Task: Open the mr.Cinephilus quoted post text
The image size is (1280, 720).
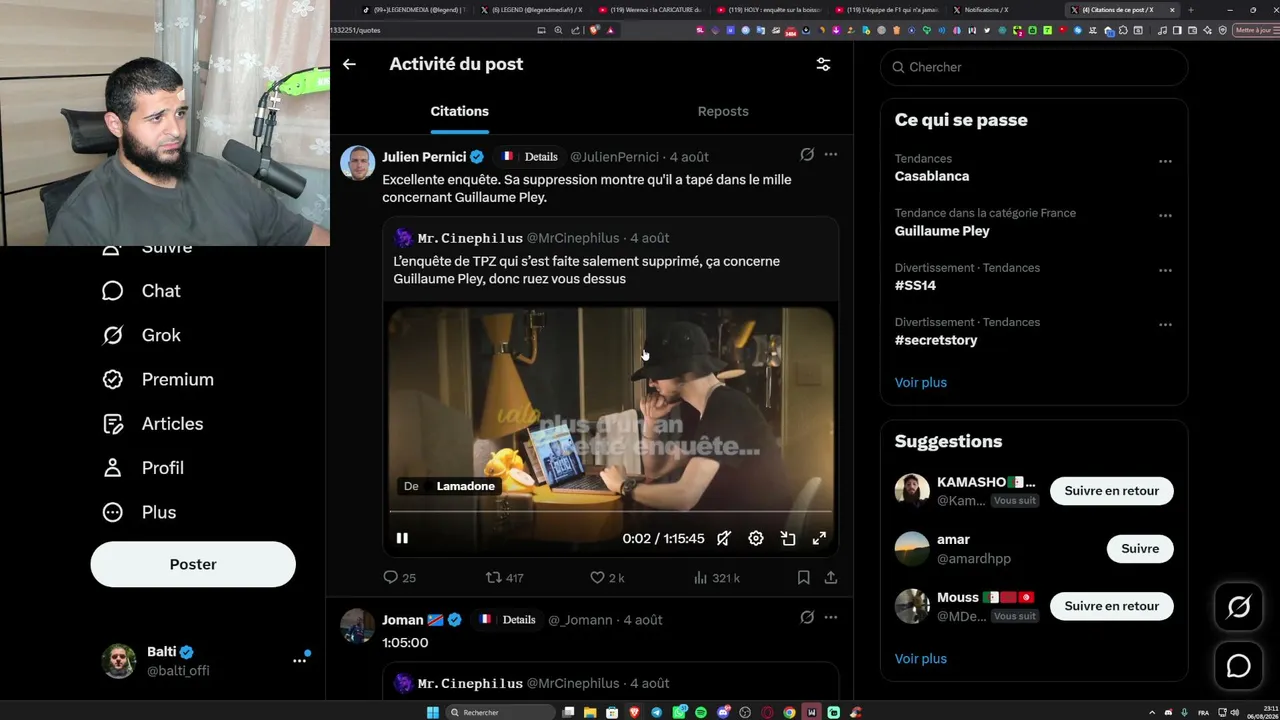Action: click(x=587, y=270)
